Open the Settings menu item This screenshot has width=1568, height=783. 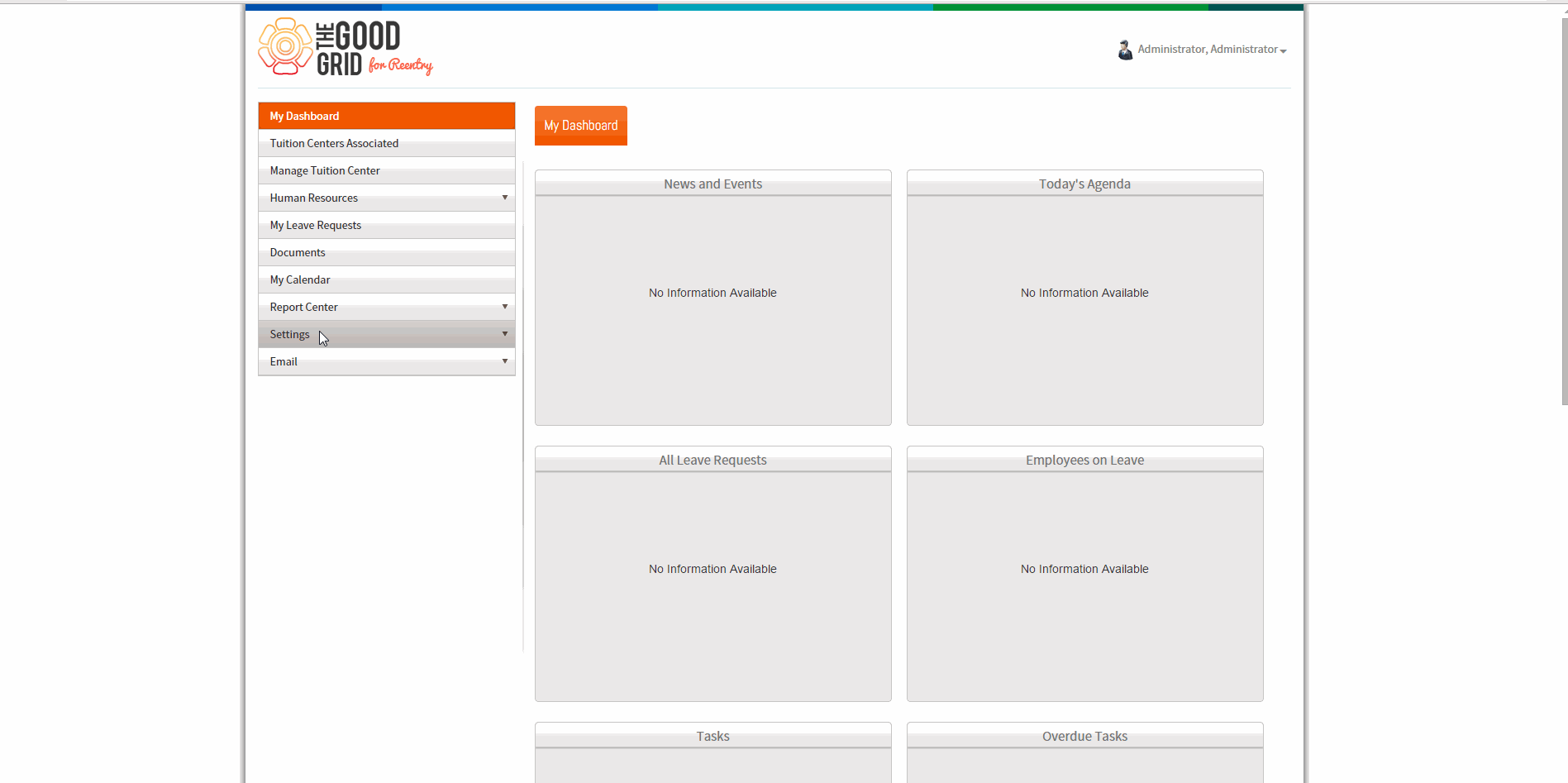click(387, 334)
